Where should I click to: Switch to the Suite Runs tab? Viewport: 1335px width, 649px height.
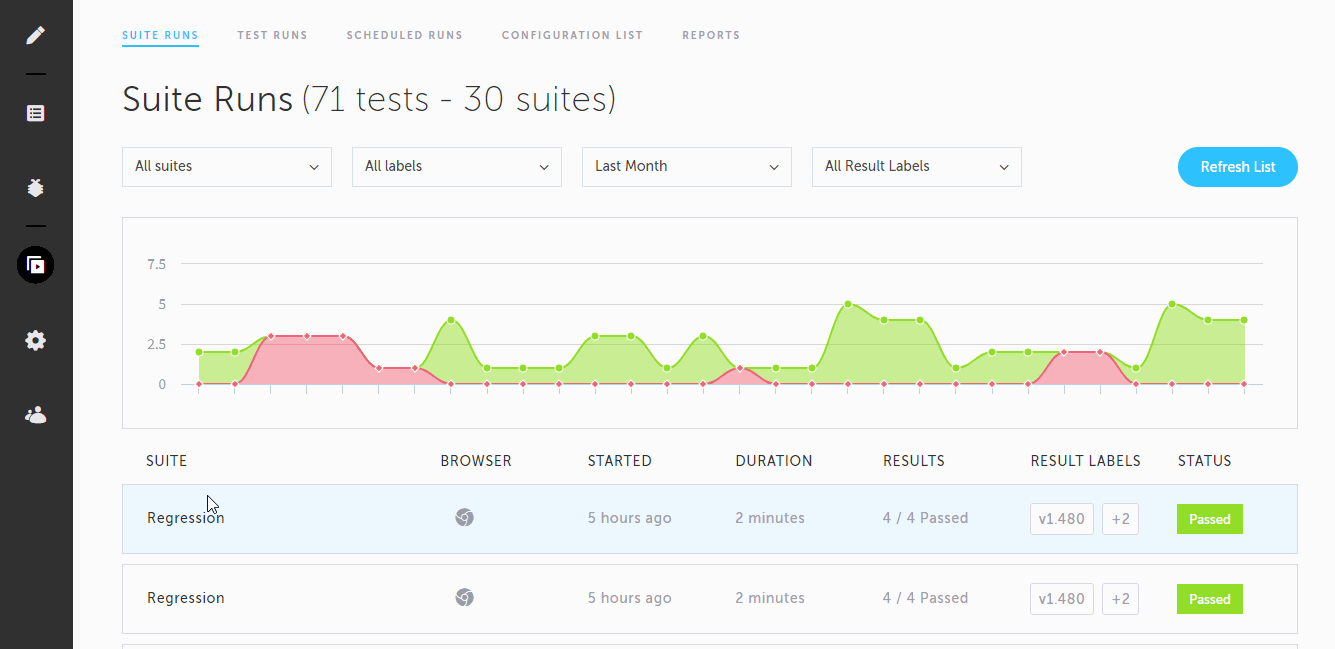[x=160, y=35]
